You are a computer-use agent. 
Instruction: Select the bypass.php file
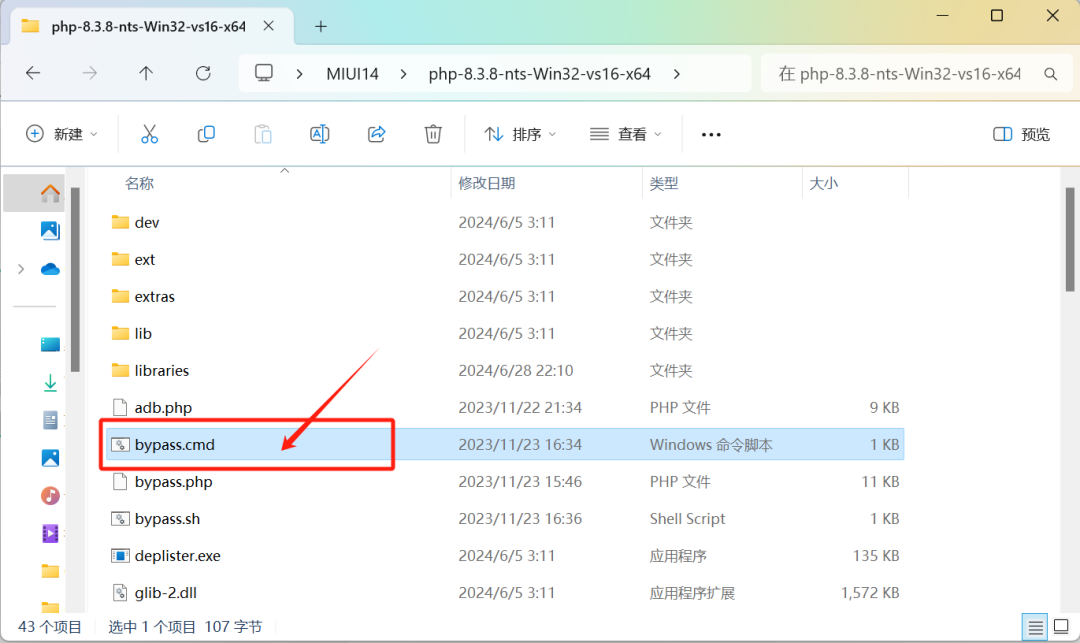(505, 482)
